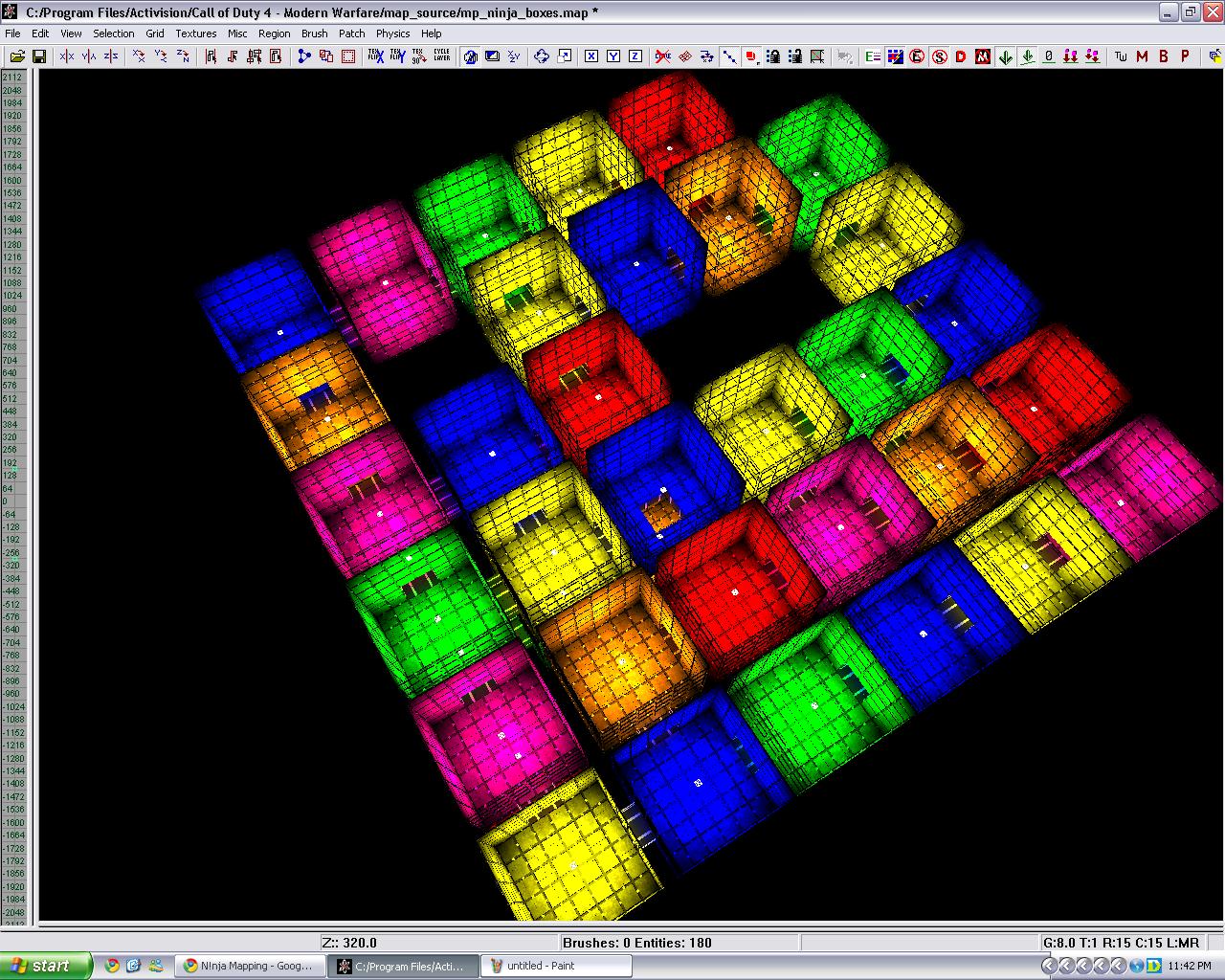Toggle the crossed-out S filter icon

pyautogui.click(x=939, y=56)
